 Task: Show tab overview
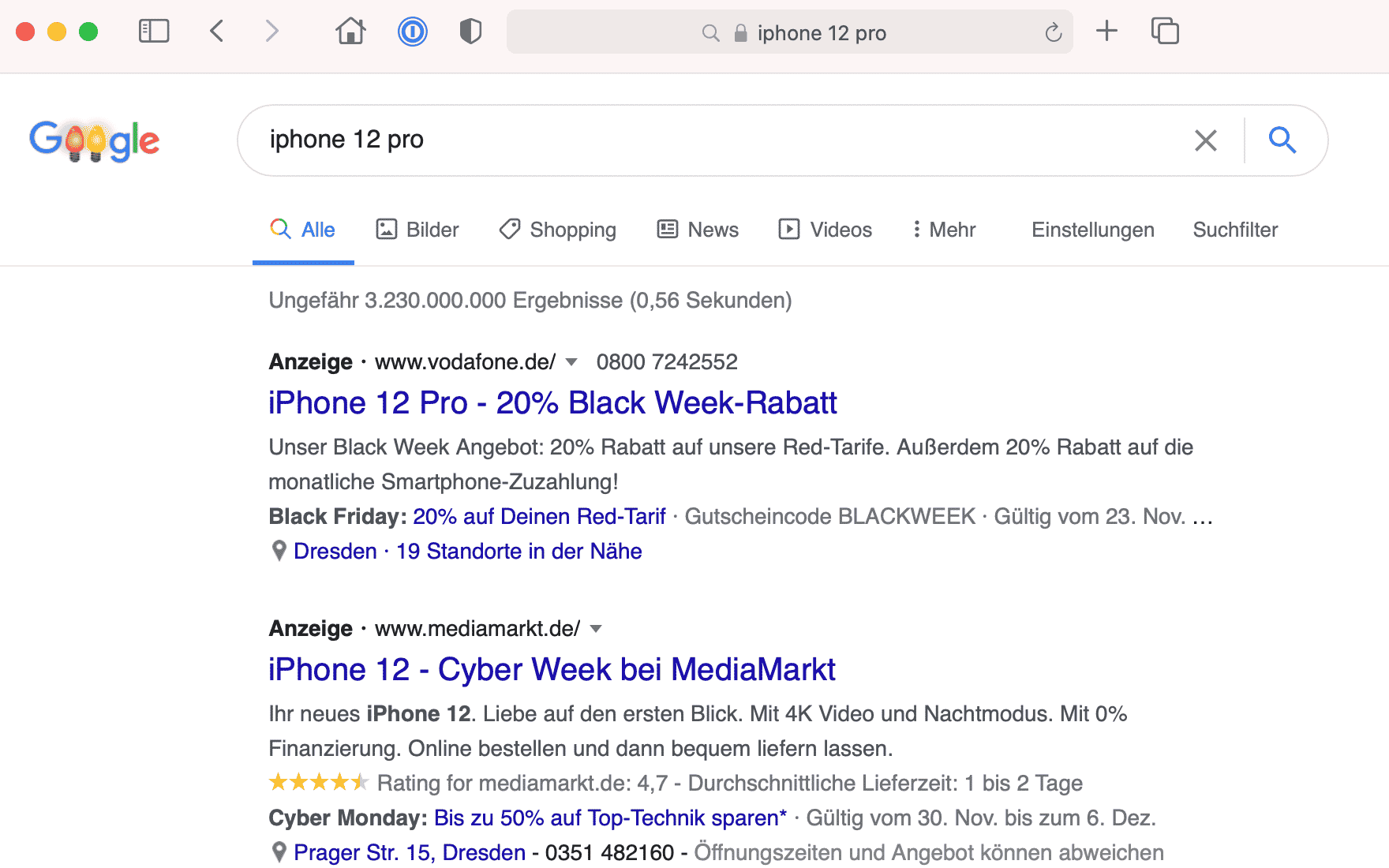point(1165,32)
